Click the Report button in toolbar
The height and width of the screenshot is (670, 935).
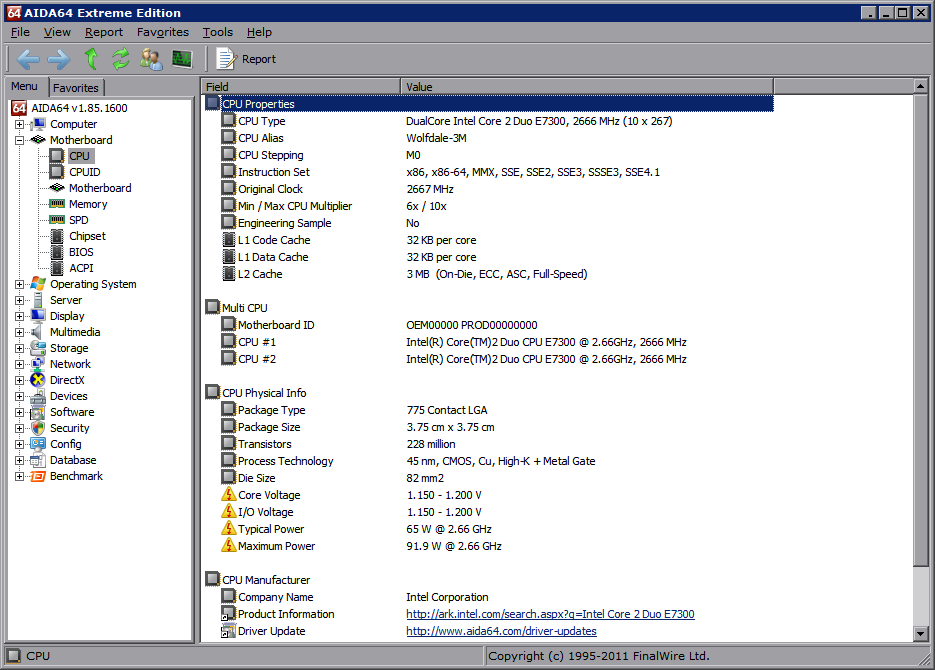247,59
